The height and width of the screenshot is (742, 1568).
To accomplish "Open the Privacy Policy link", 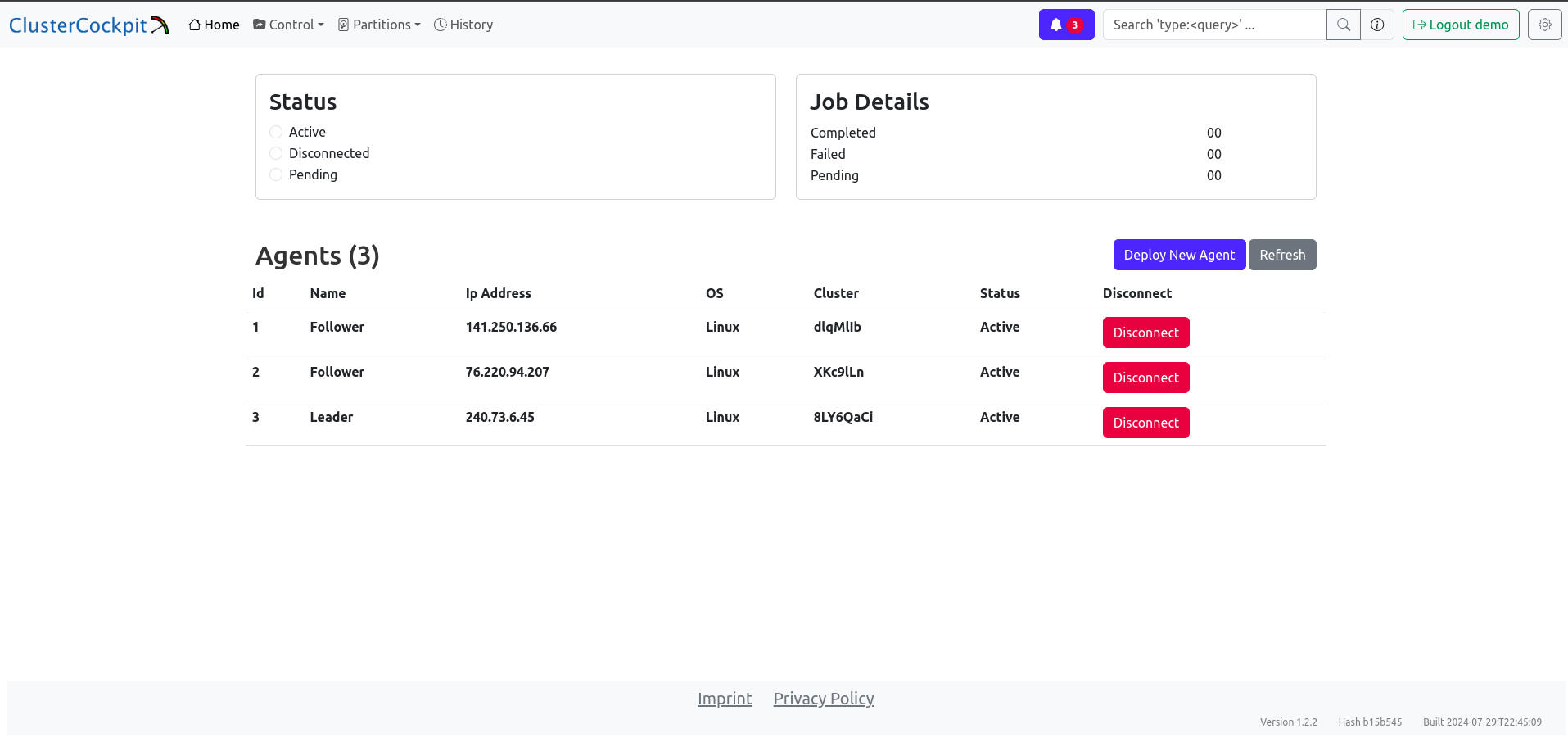I will 823,699.
